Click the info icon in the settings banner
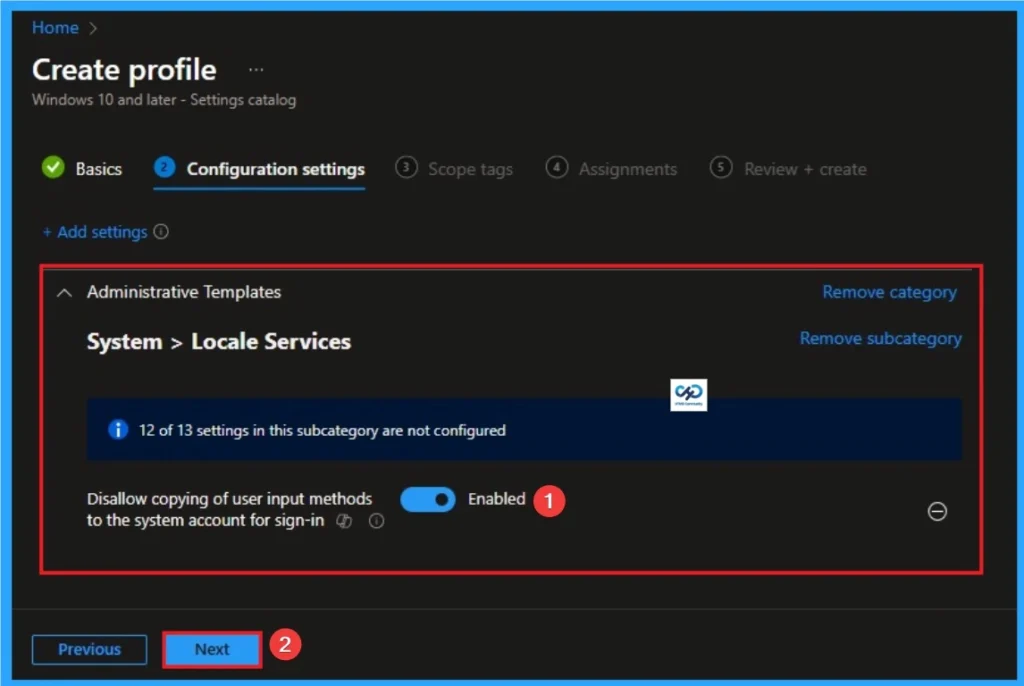 [117, 430]
